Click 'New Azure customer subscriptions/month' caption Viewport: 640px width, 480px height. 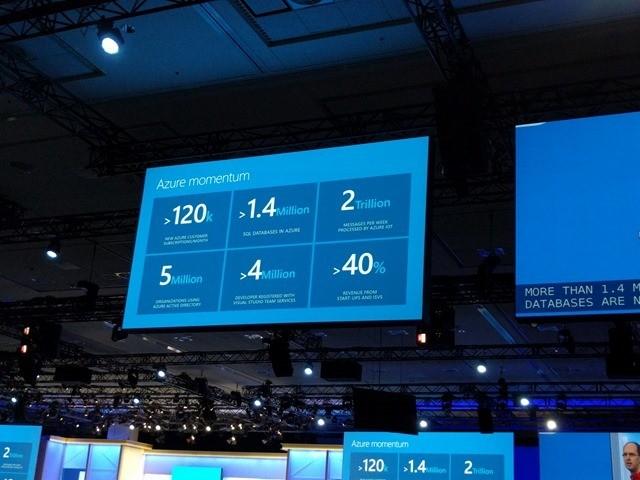(x=186, y=239)
